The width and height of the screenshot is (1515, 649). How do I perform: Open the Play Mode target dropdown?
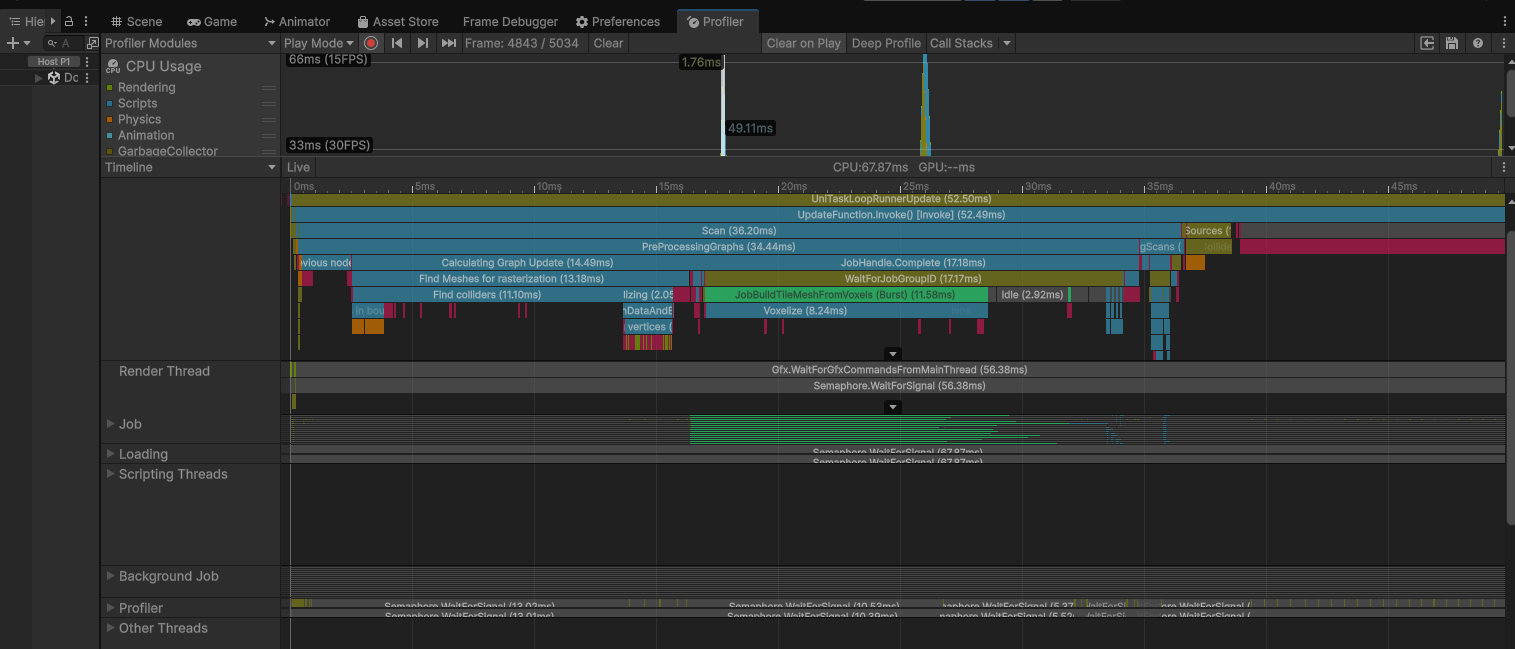(x=319, y=43)
